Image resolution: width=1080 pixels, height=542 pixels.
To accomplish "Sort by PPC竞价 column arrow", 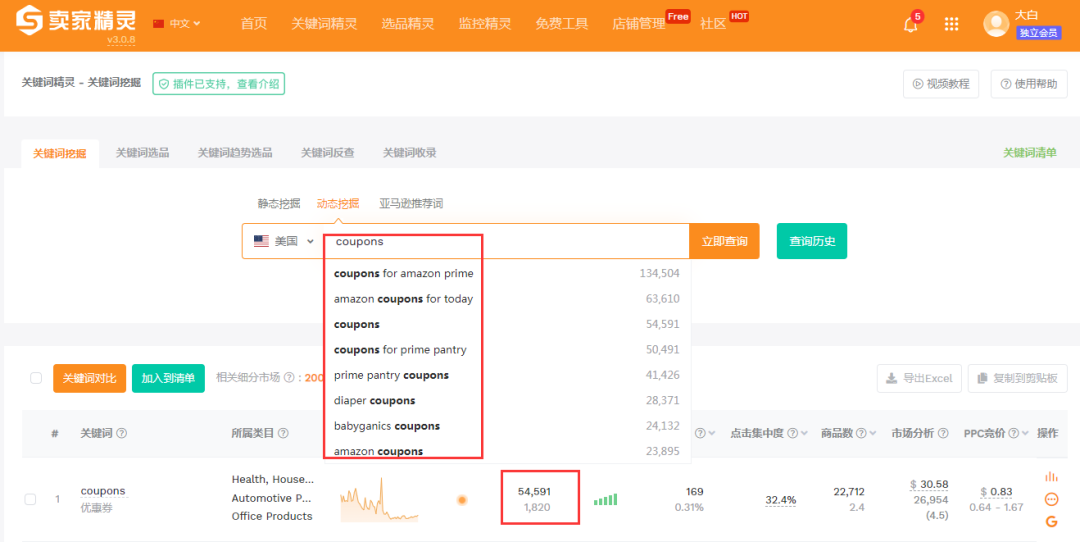I will (x=1025, y=433).
